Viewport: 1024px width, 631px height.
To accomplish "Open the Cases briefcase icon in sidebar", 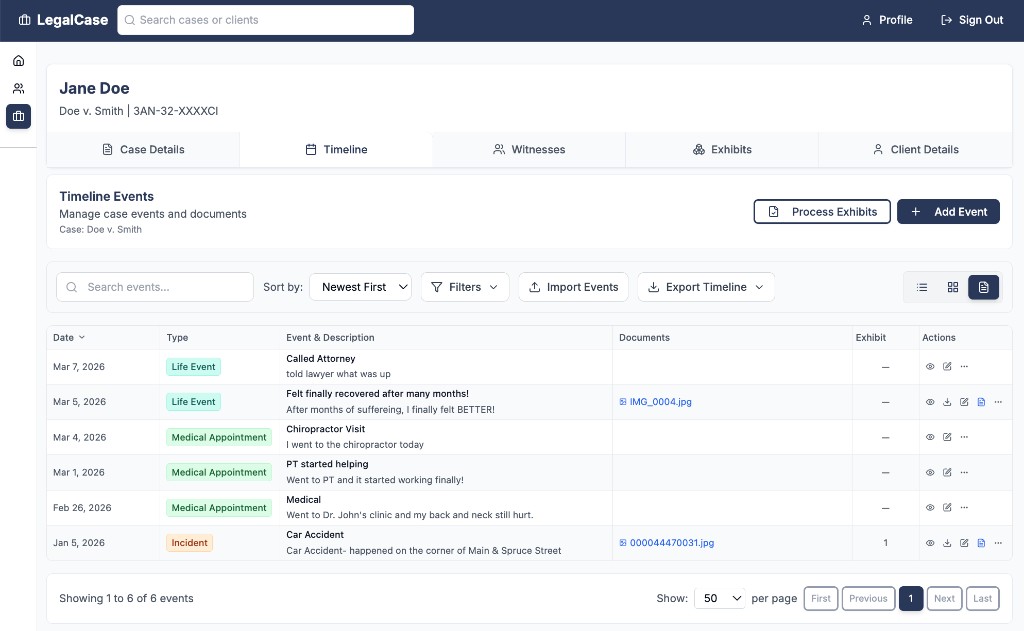I will (18, 116).
